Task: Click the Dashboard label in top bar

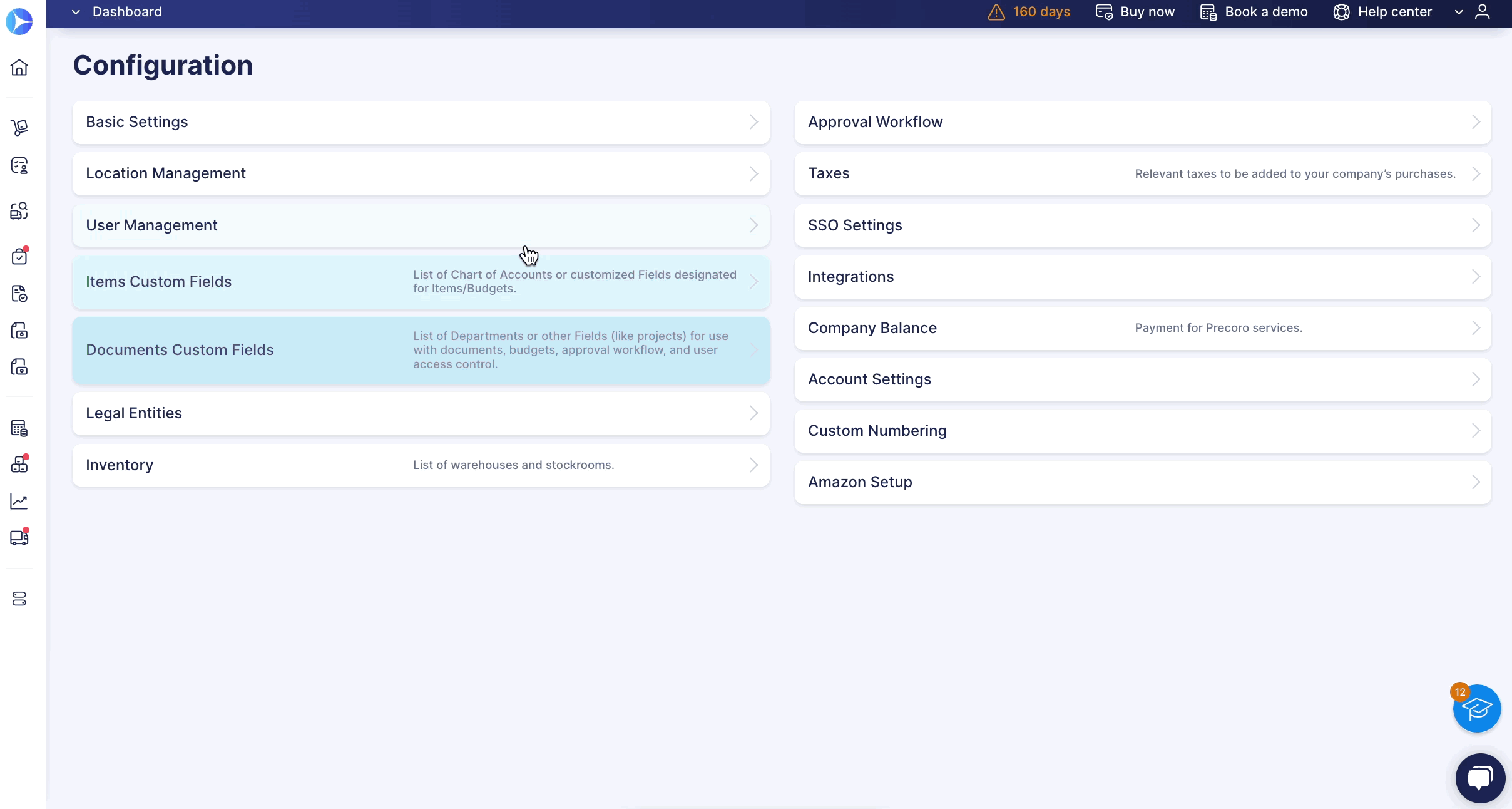Action: 127,12
